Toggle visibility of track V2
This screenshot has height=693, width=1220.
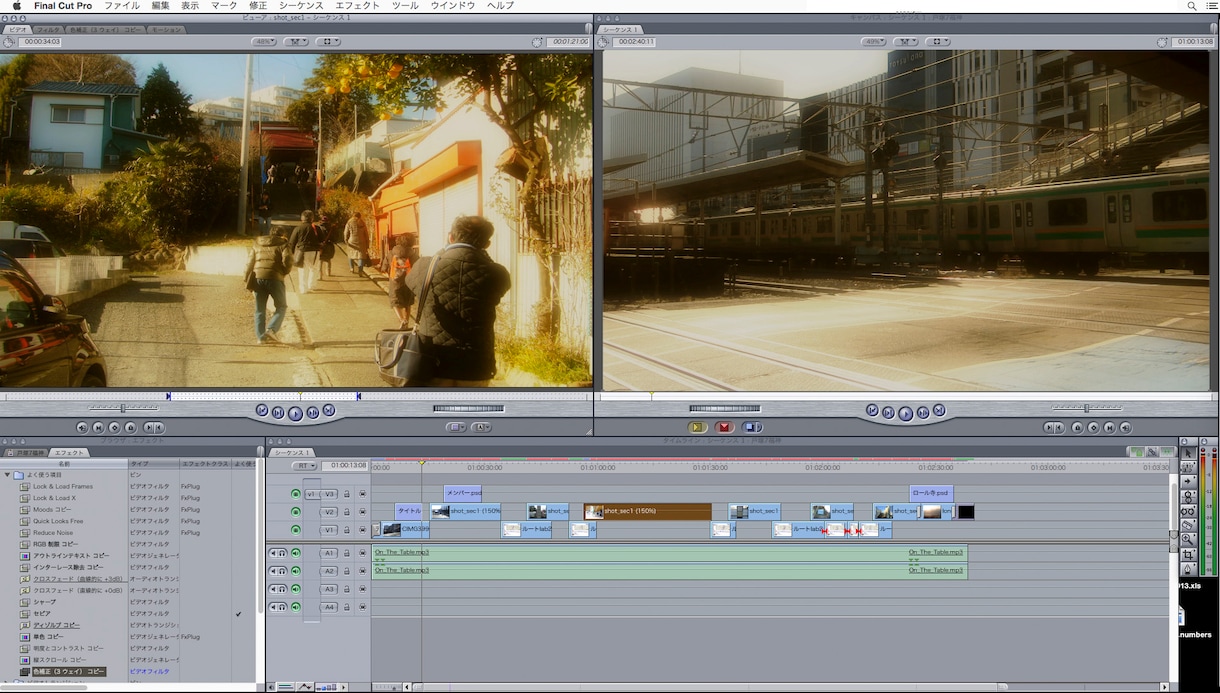click(295, 512)
